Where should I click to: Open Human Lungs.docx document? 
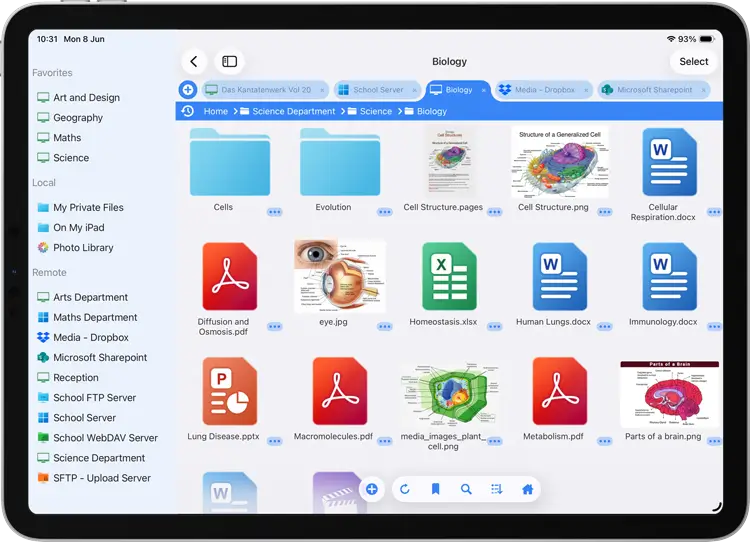coord(560,277)
